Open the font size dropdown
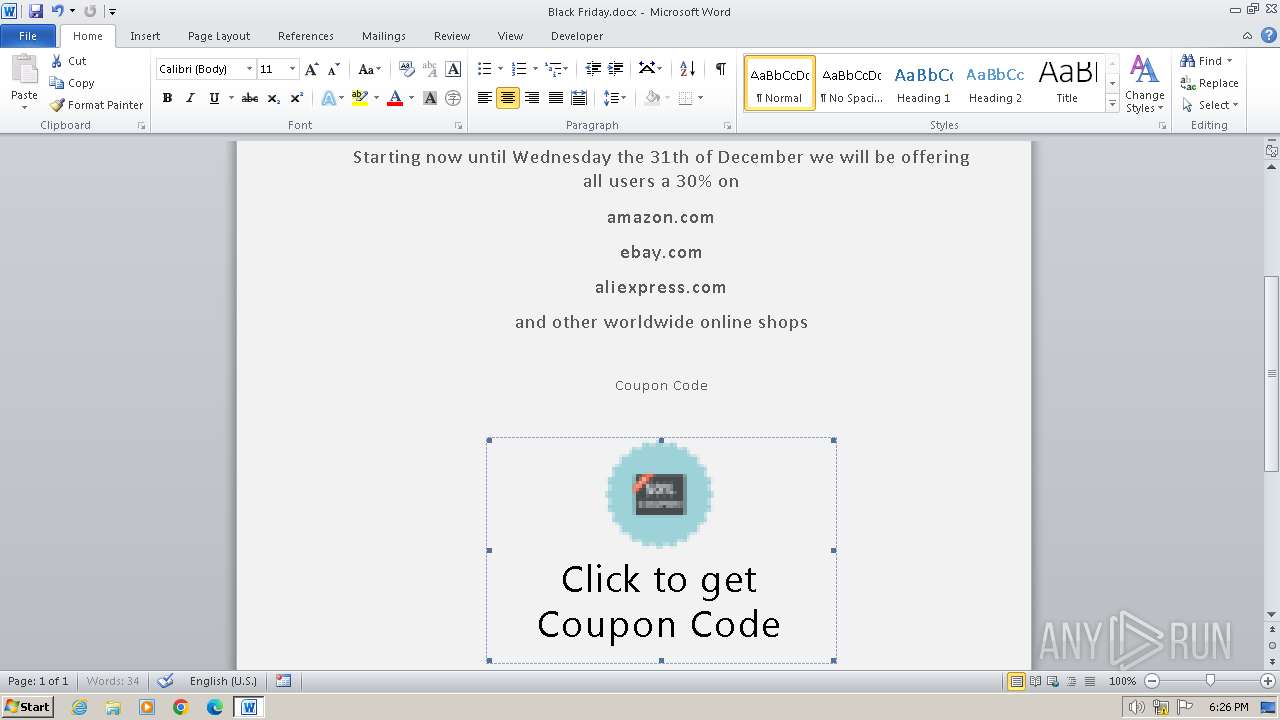1280x720 pixels. coord(292,69)
